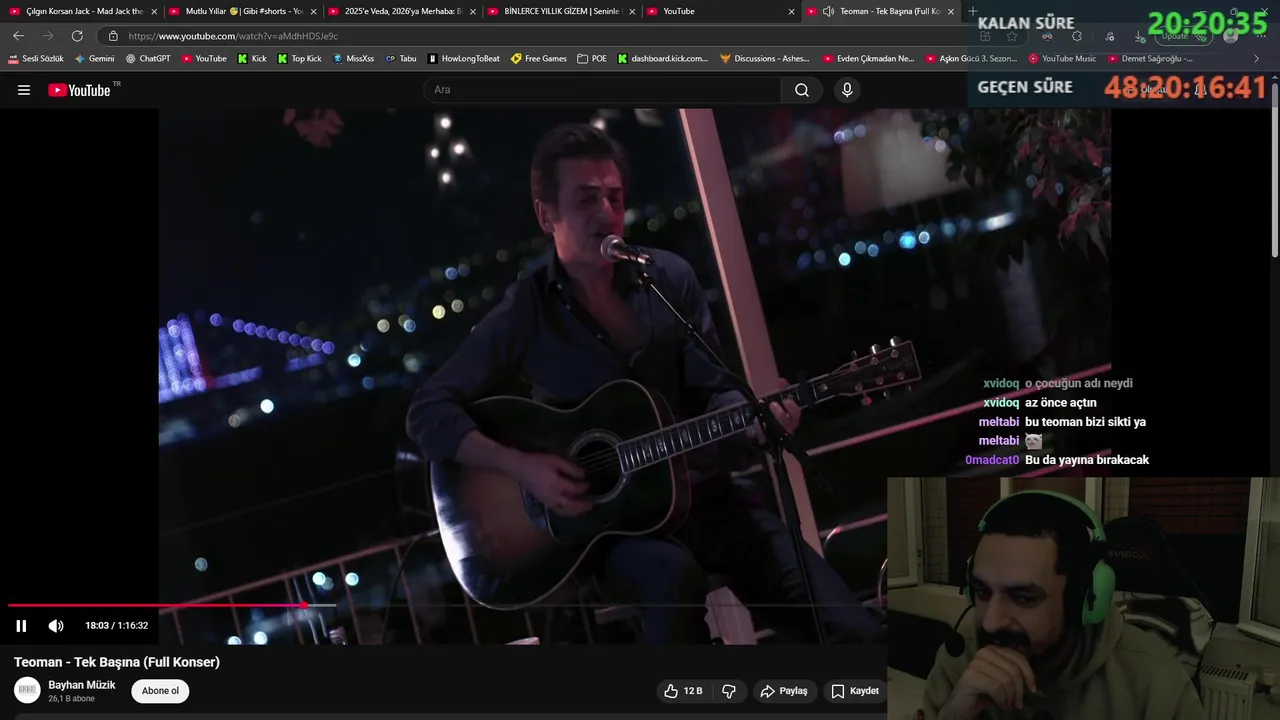
Task: Click the search magnifier button
Action: [x=802, y=90]
